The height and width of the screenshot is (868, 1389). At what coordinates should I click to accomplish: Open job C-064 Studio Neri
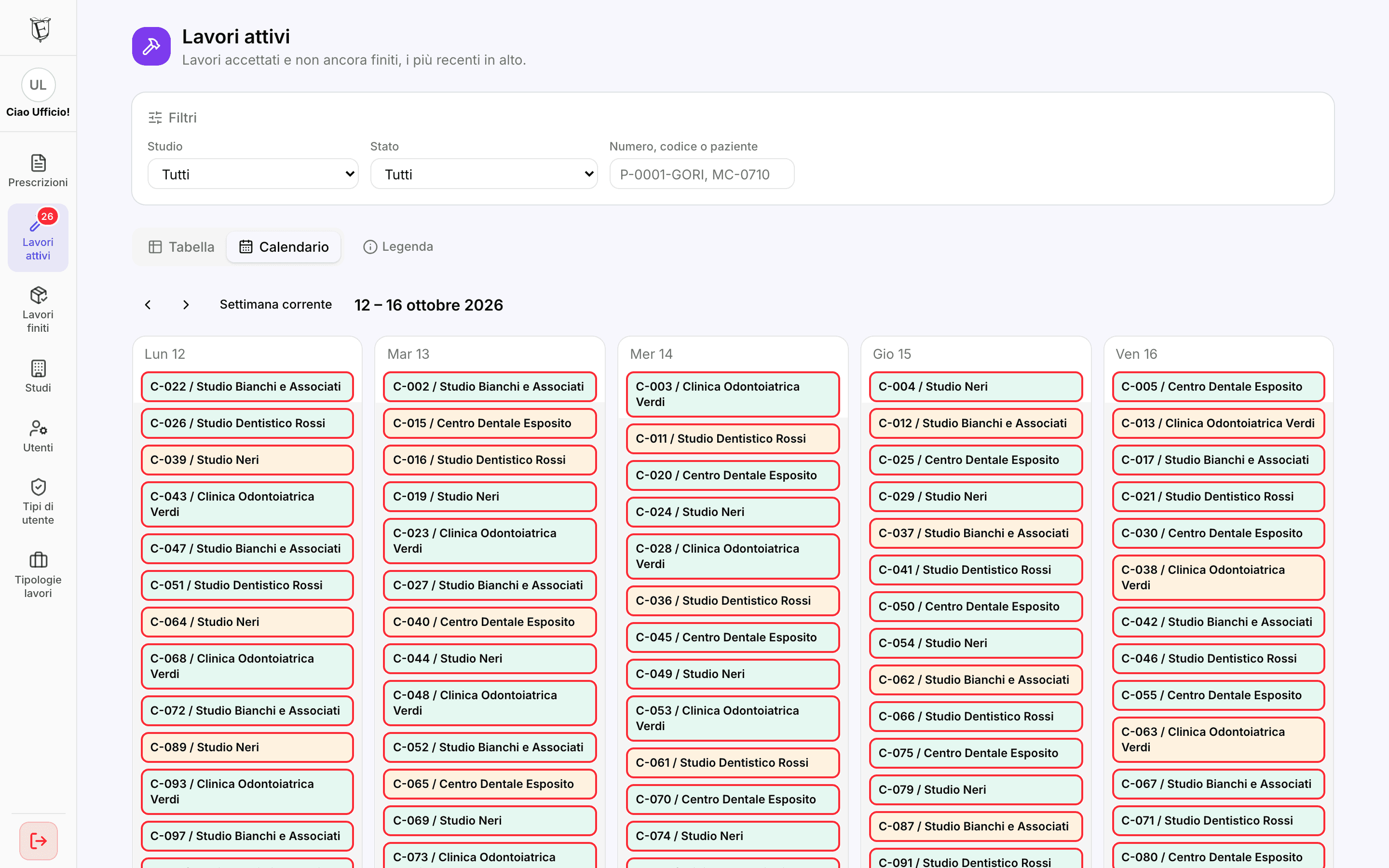pos(247,622)
